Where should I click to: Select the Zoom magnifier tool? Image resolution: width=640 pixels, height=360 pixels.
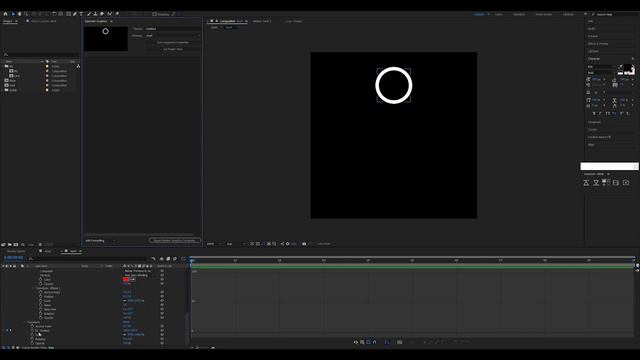point(26,14)
